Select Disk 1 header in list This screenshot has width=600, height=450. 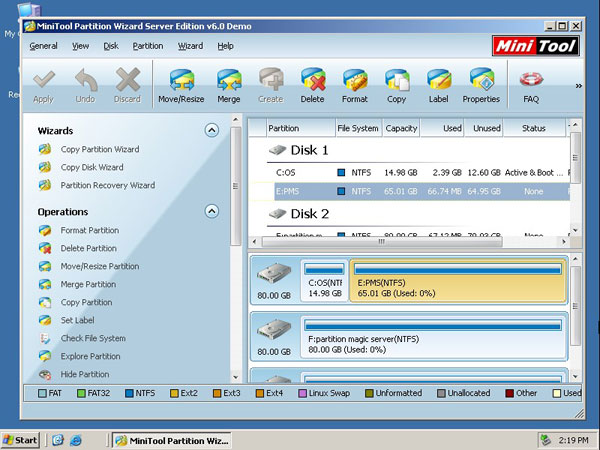298,150
